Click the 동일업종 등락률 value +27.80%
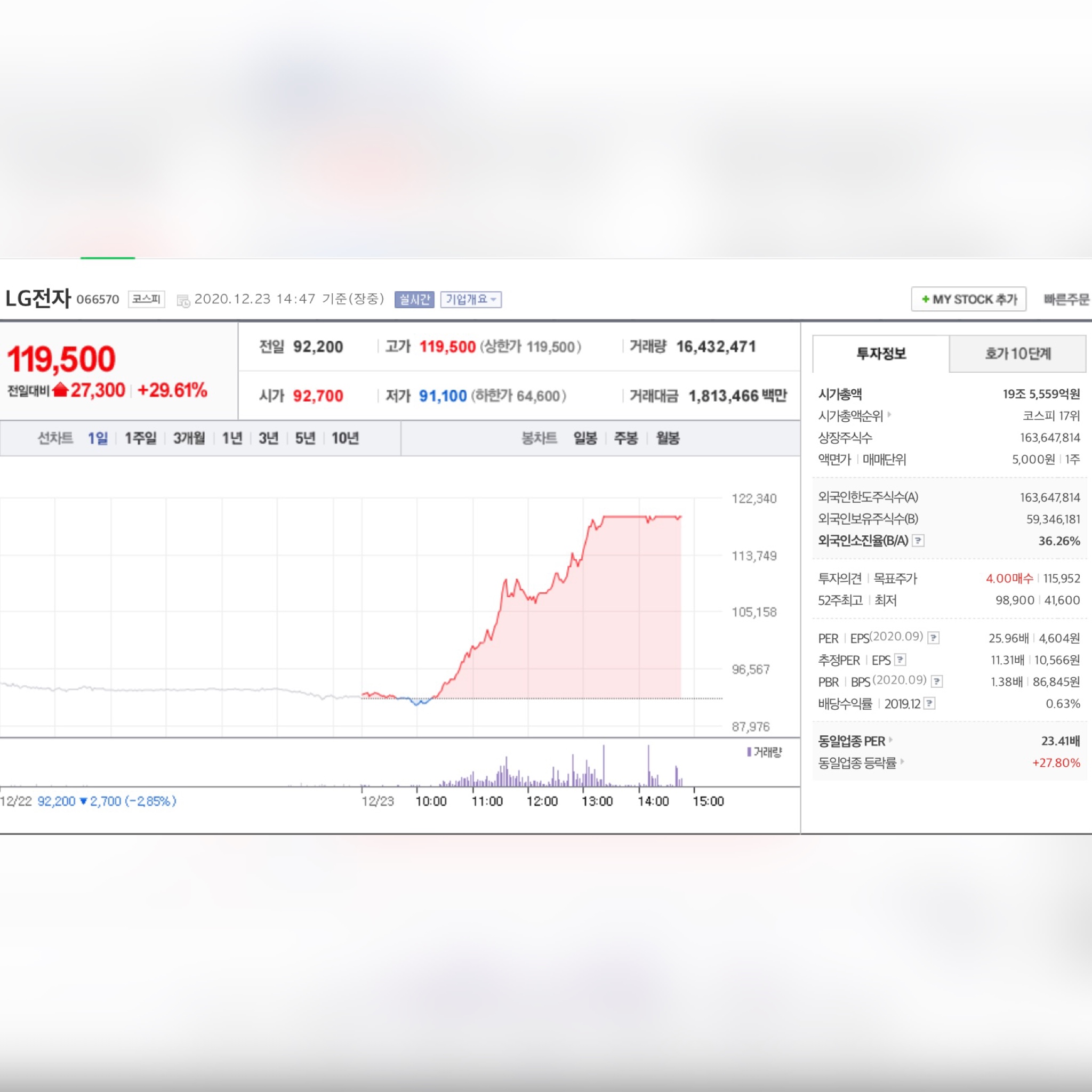This screenshot has width=1092, height=1092. coord(1056,762)
